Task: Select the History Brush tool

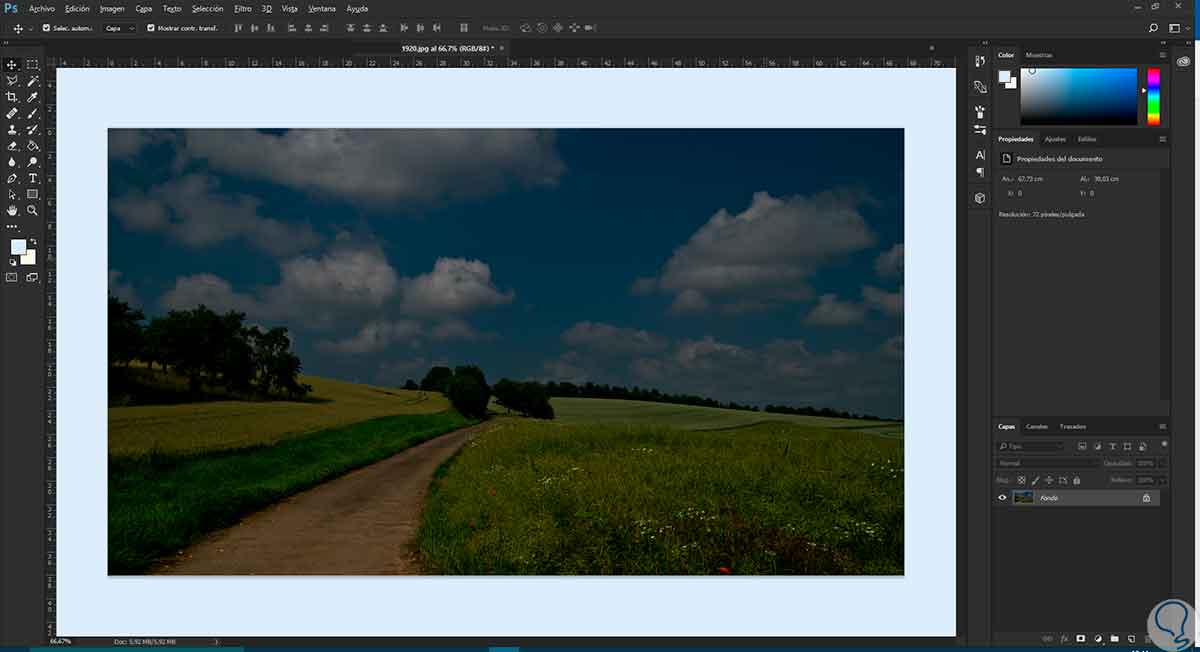Action: click(33, 129)
